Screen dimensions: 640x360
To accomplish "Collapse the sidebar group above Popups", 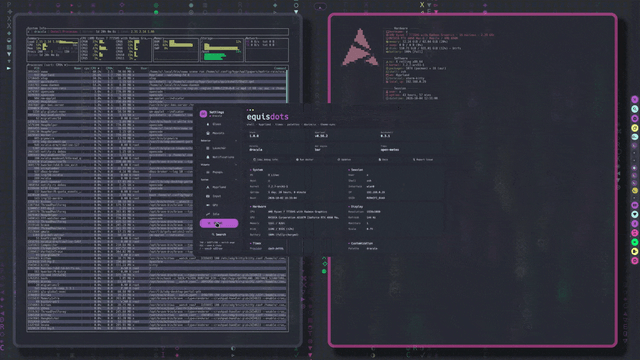I will coord(236,165).
